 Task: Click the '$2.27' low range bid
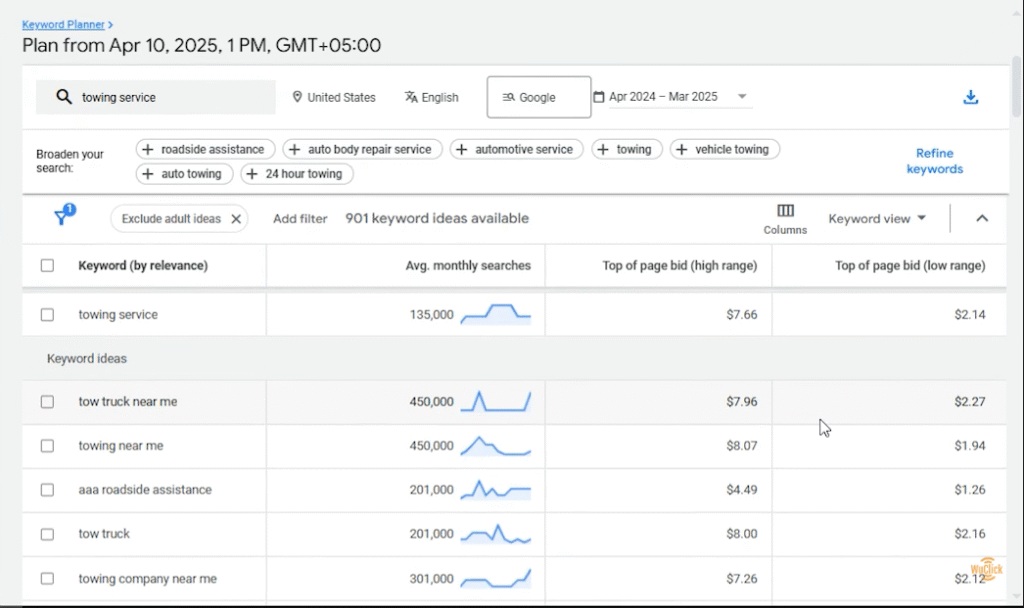(970, 402)
